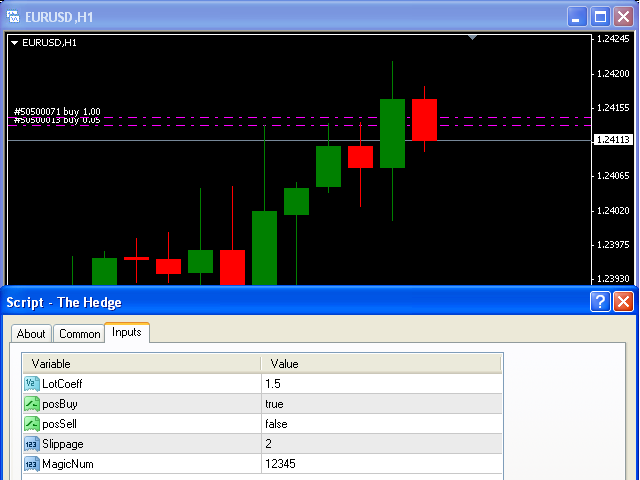Viewport: 640px width, 480px height.
Task: Select the Inputs tab
Action: 127,332
